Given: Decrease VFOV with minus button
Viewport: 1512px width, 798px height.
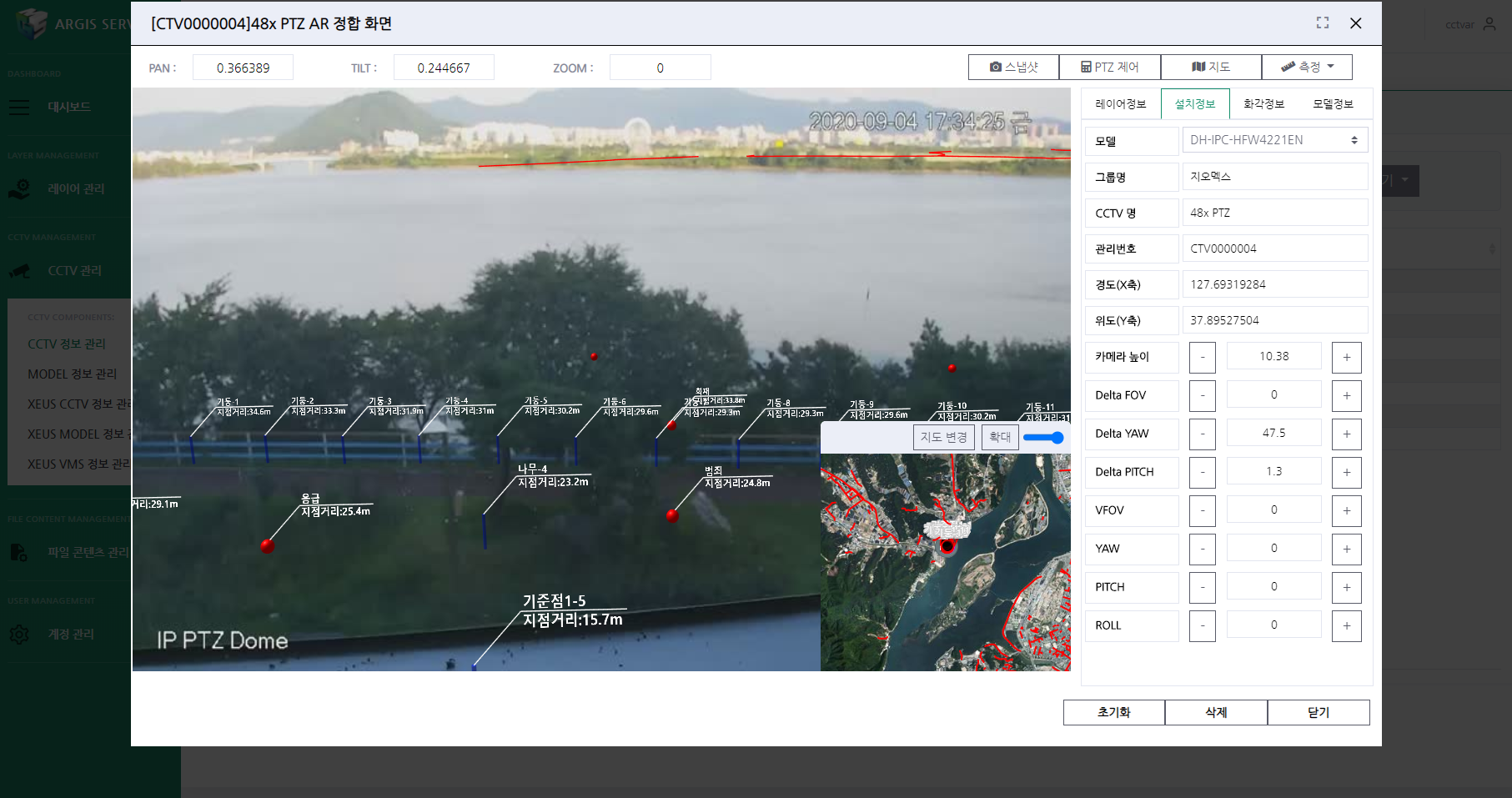Looking at the screenshot, I should [1203, 510].
